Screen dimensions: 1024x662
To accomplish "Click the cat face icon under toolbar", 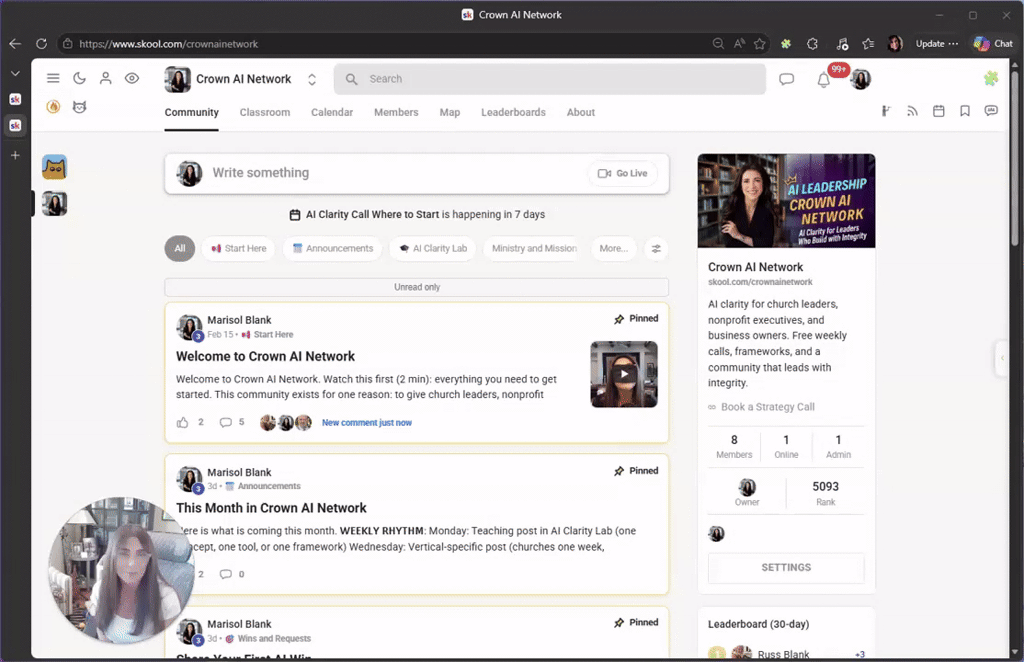I will (79, 106).
